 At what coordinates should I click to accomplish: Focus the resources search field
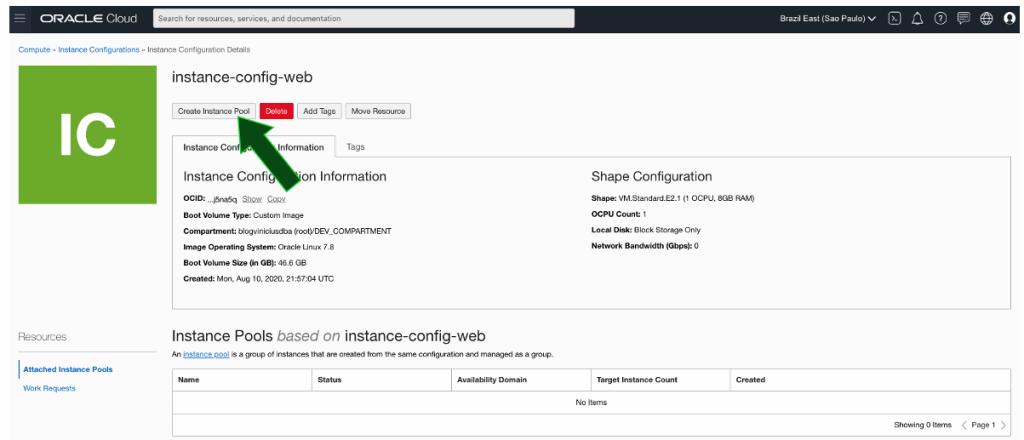[364, 18]
